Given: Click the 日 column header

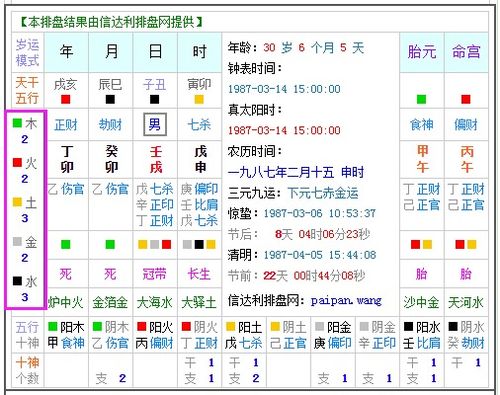Looking at the screenshot, I should pyautogui.click(x=155, y=52).
